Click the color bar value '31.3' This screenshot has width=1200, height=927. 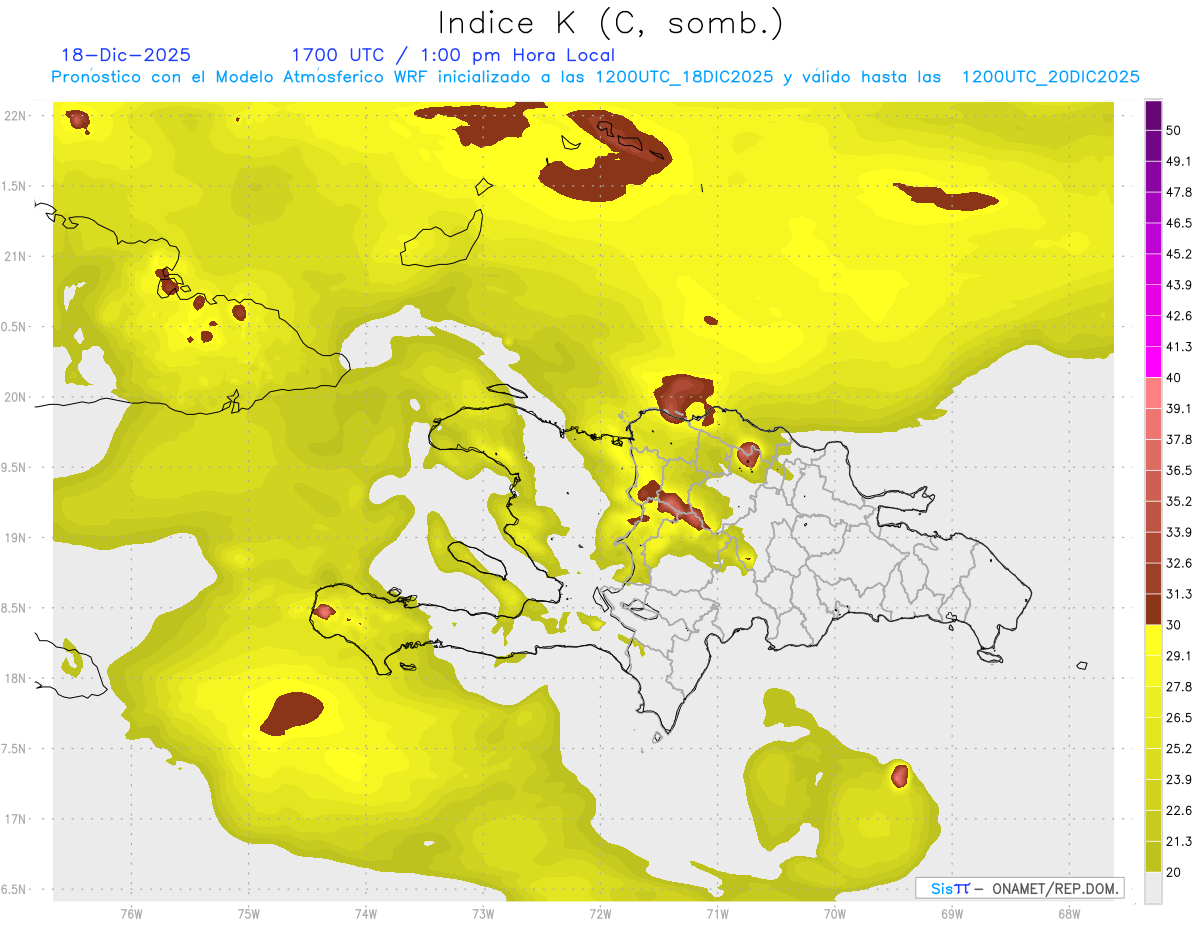coord(1178,594)
